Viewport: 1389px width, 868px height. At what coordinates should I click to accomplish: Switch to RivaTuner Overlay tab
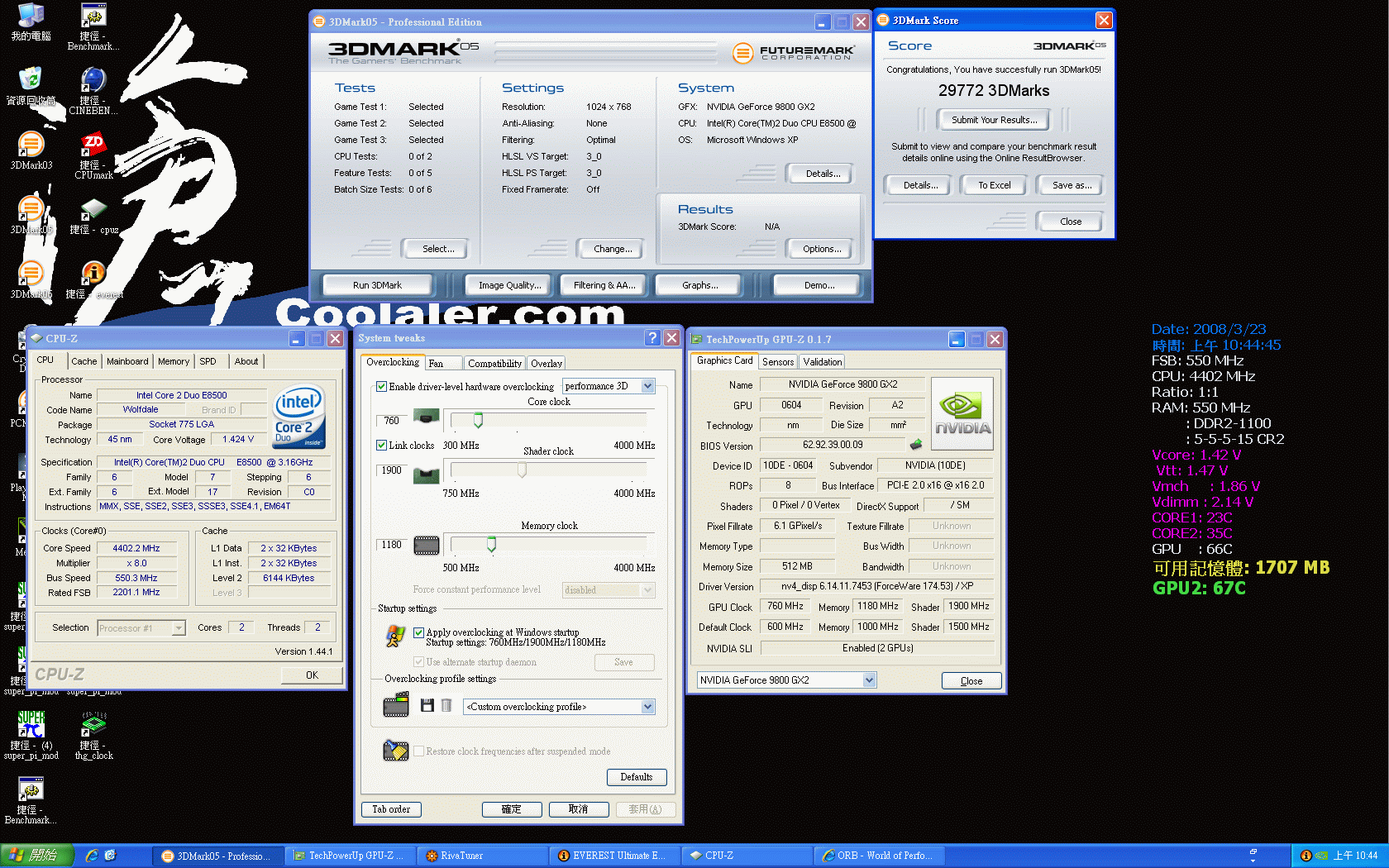(x=547, y=364)
